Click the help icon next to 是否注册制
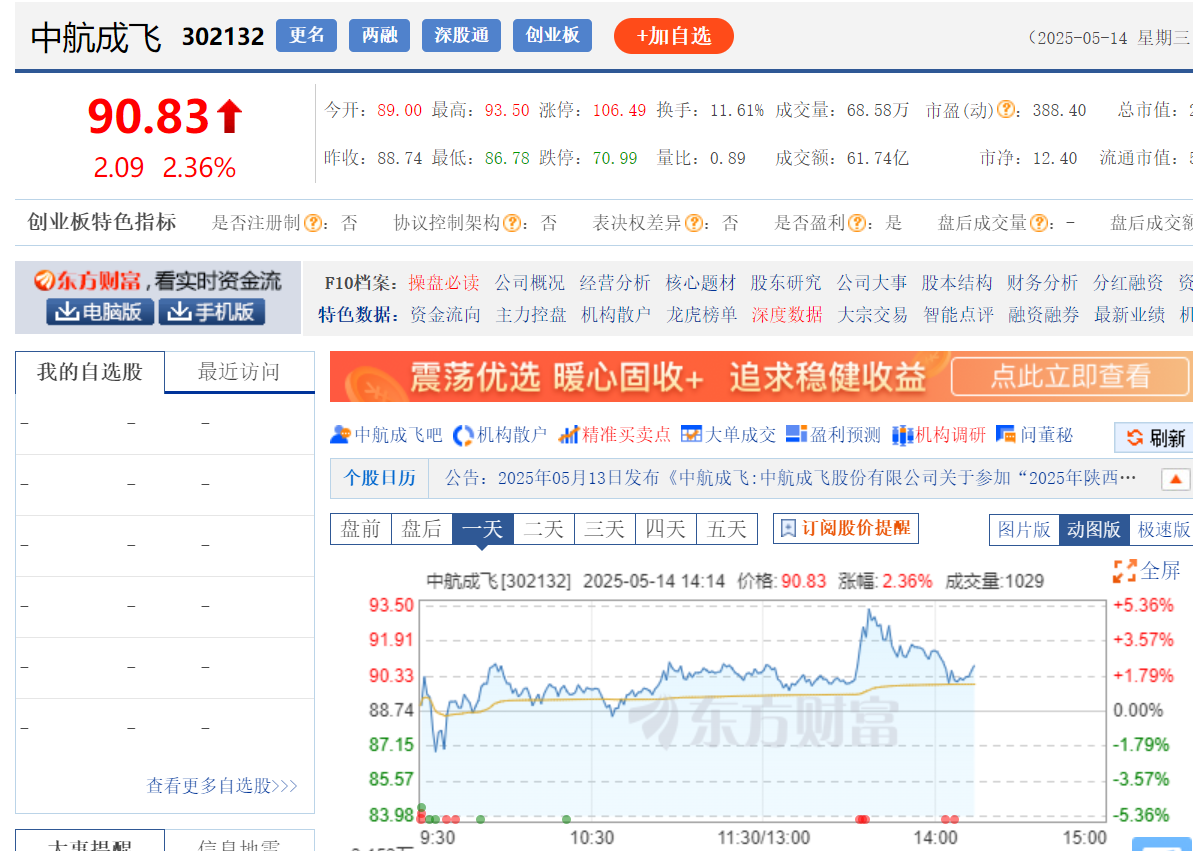 coord(312,223)
